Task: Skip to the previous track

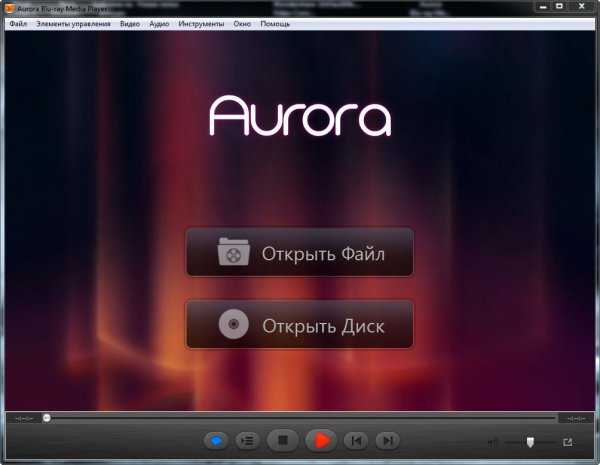Action: click(356, 441)
